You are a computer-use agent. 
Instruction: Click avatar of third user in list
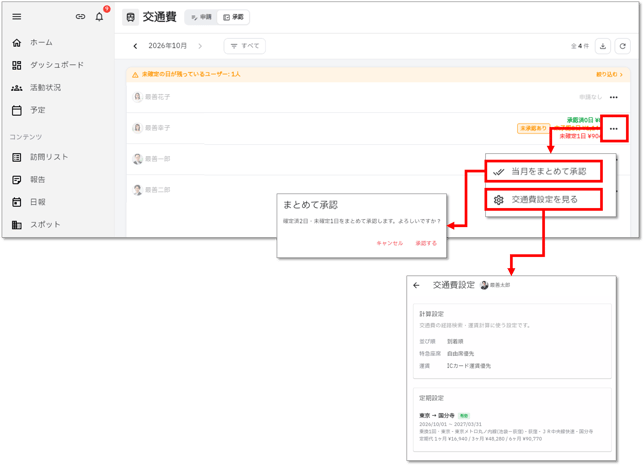[x=138, y=159]
